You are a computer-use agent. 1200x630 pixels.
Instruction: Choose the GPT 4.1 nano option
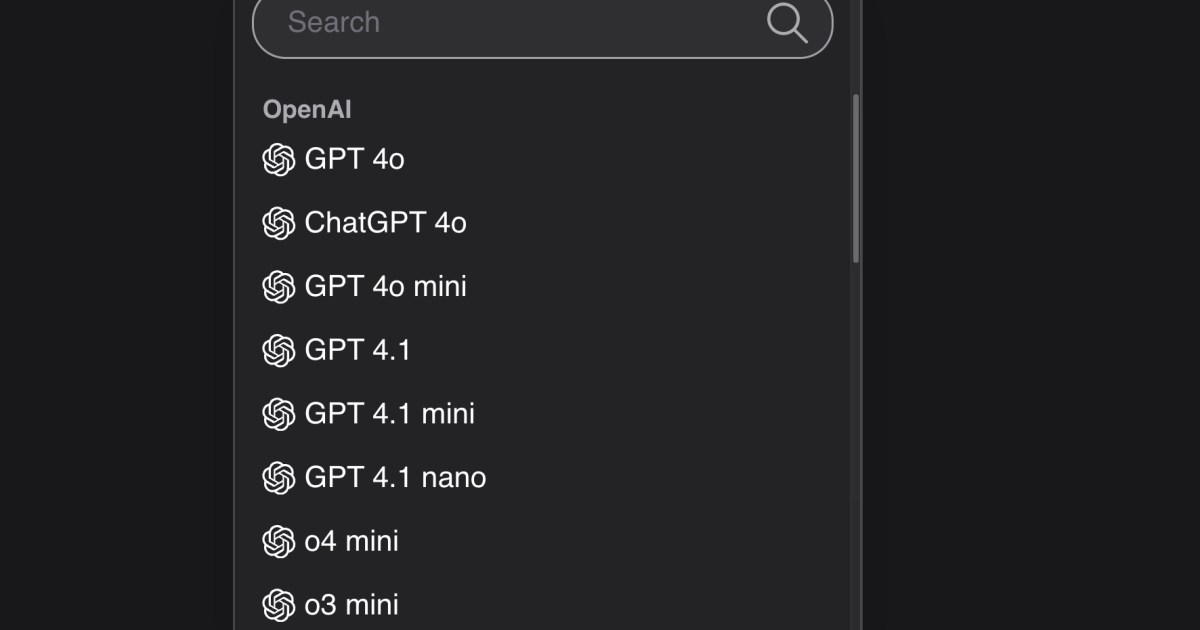[395, 478]
